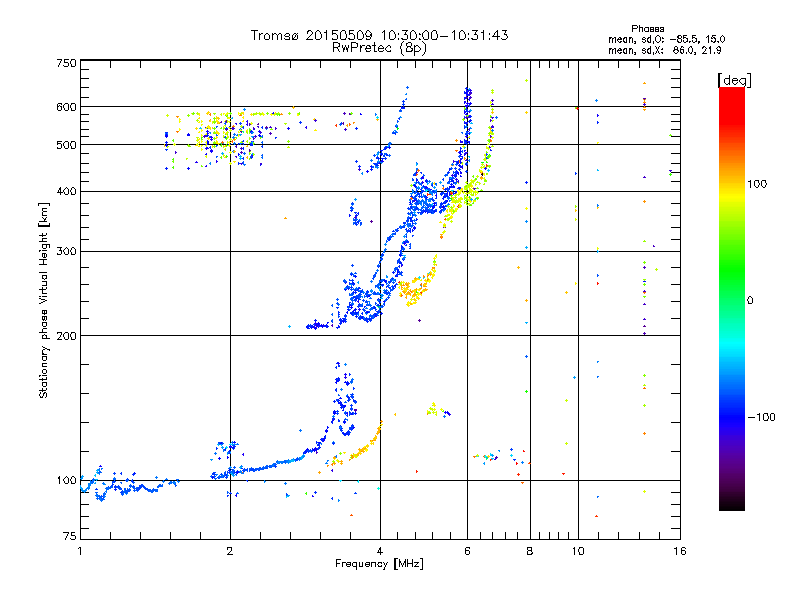Click the "Phases" heading text
This screenshot has height=600, width=800.
pos(647,29)
